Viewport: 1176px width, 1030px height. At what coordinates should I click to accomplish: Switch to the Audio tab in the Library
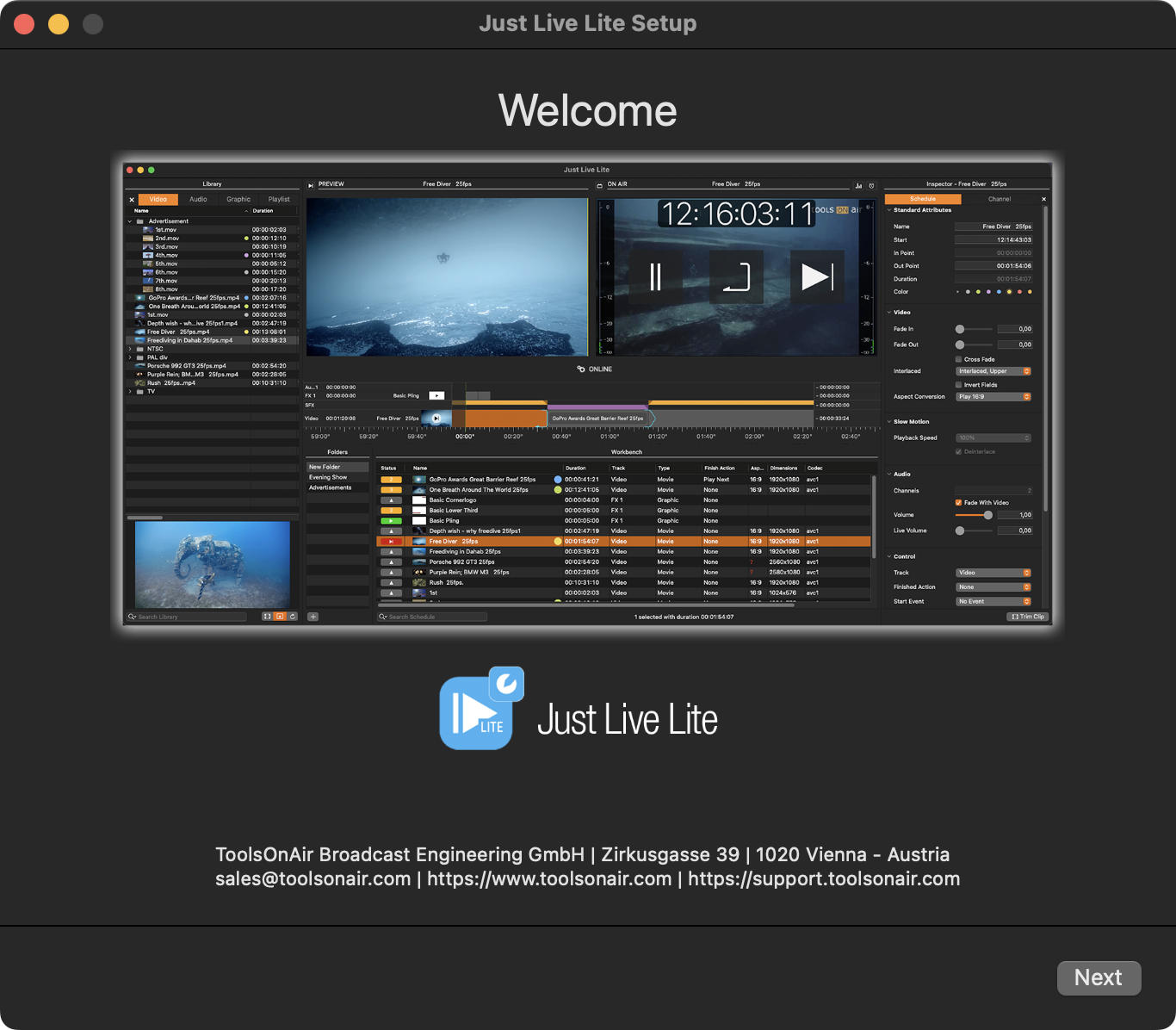pos(198,200)
